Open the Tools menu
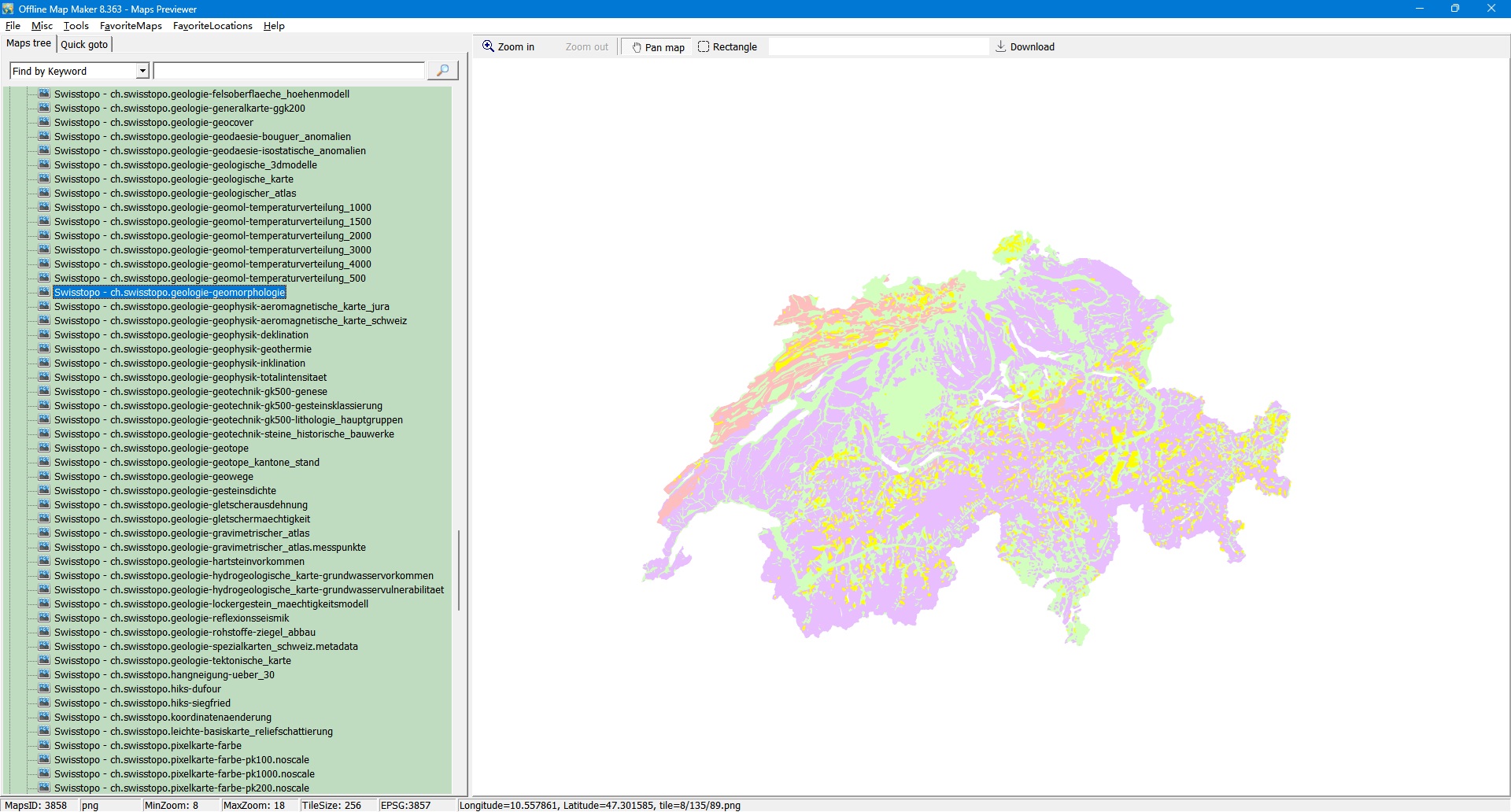The width and height of the screenshot is (1511, 812). click(x=76, y=26)
